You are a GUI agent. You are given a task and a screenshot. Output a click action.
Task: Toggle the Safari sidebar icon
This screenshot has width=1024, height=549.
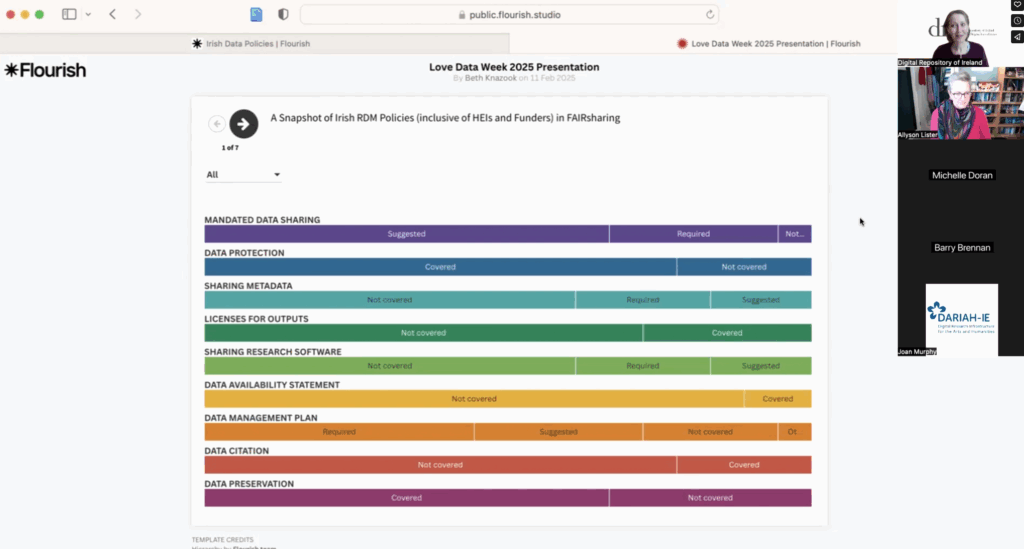click(69, 15)
